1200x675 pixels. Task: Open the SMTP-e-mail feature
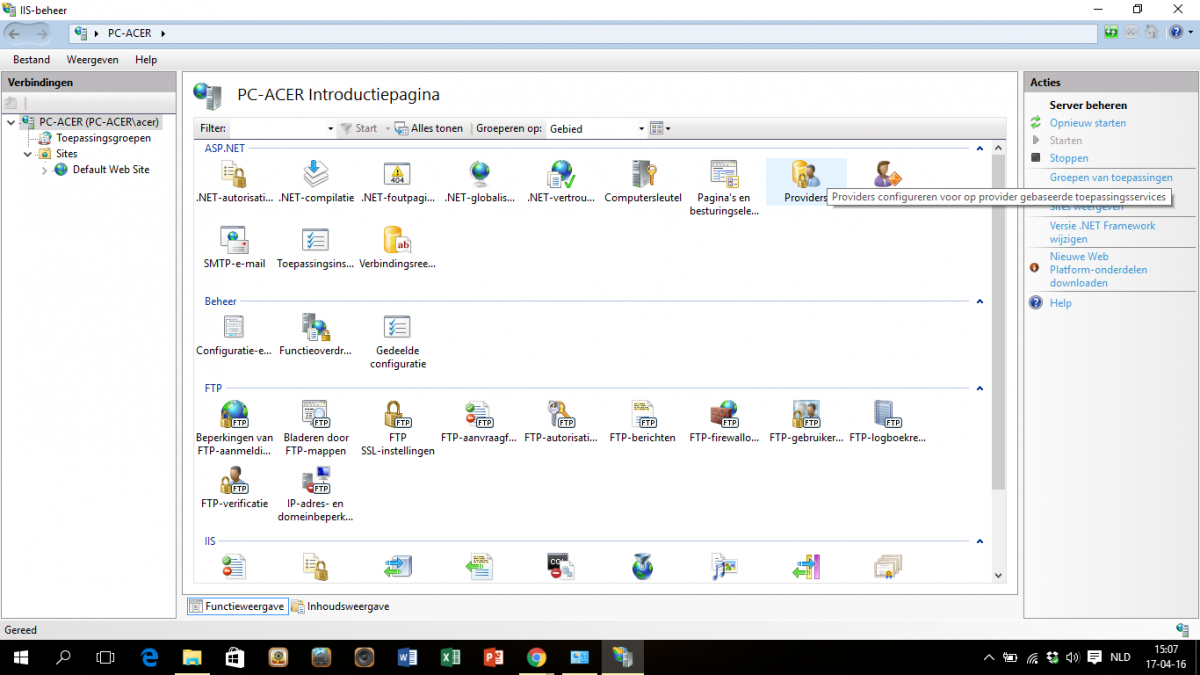(234, 249)
